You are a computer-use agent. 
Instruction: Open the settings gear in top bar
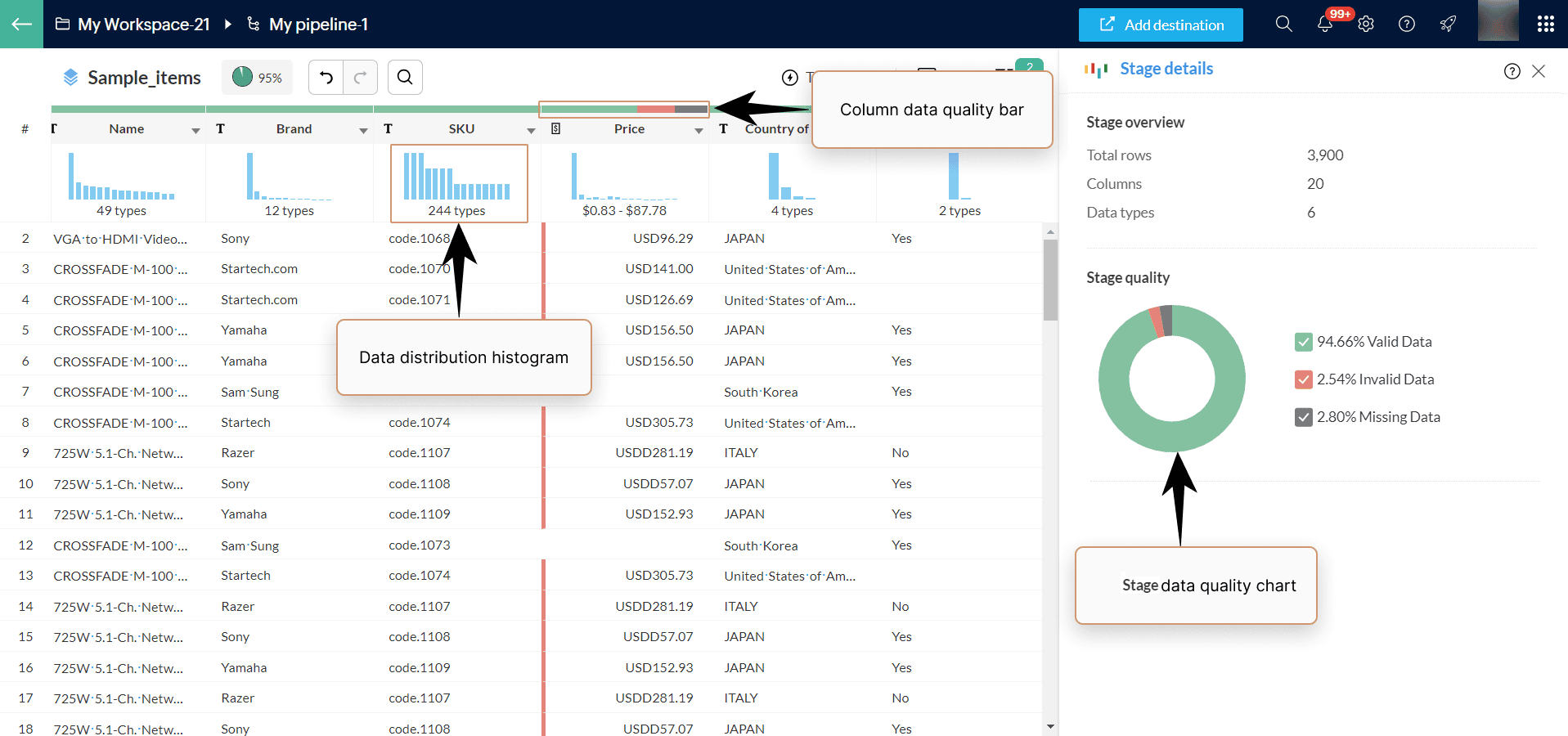pyautogui.click(x=1366, y=25)
